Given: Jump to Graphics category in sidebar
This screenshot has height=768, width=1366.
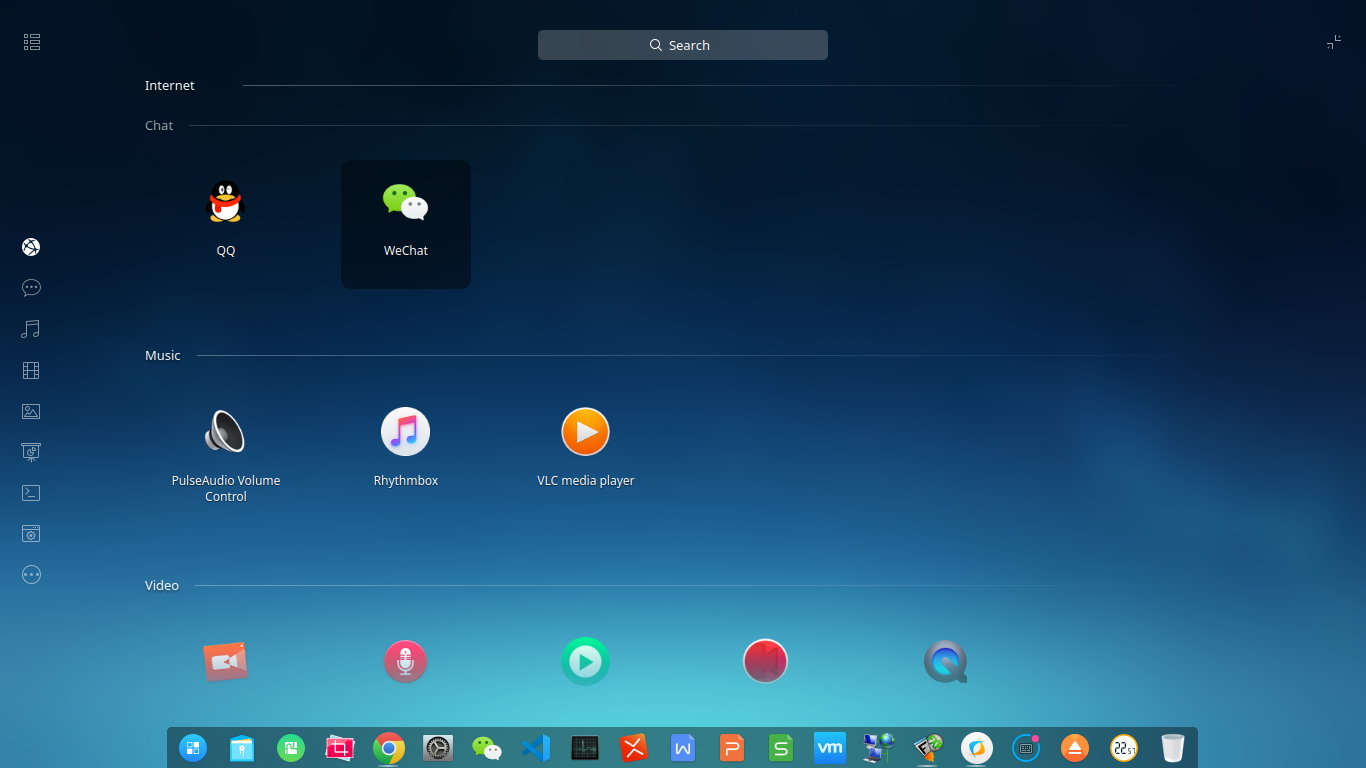Looking at the screenshot, I should 31,411.
